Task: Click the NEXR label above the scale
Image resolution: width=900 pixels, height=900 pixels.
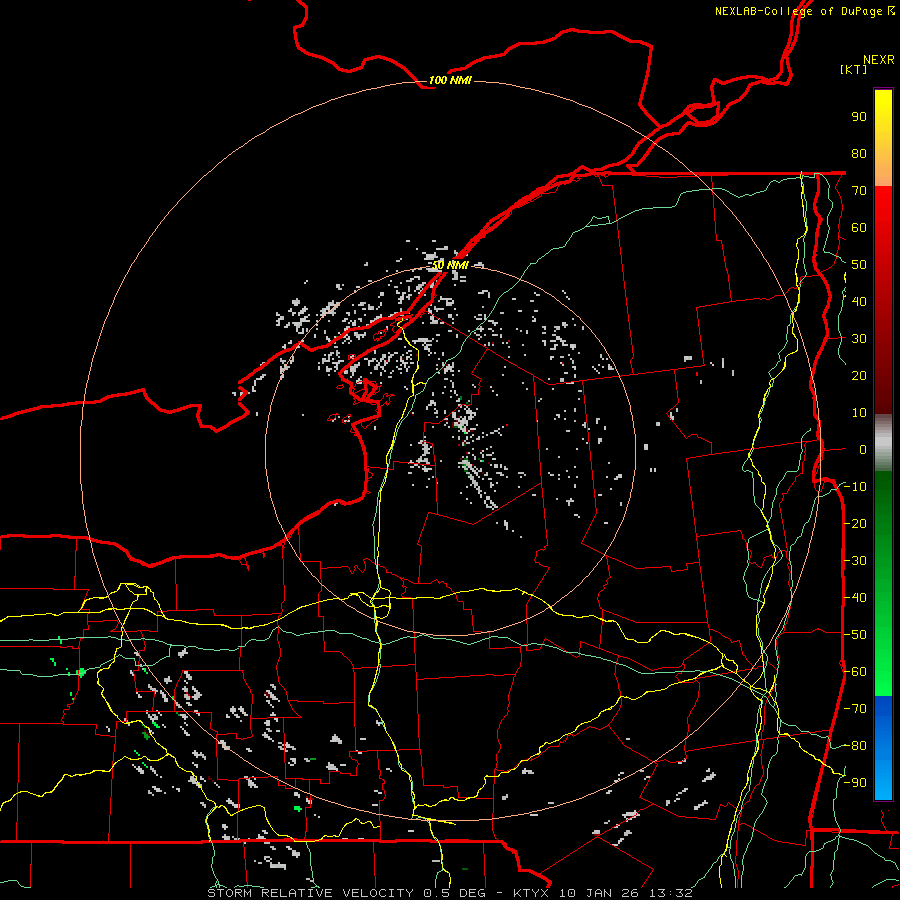Action: pos(879,60)
